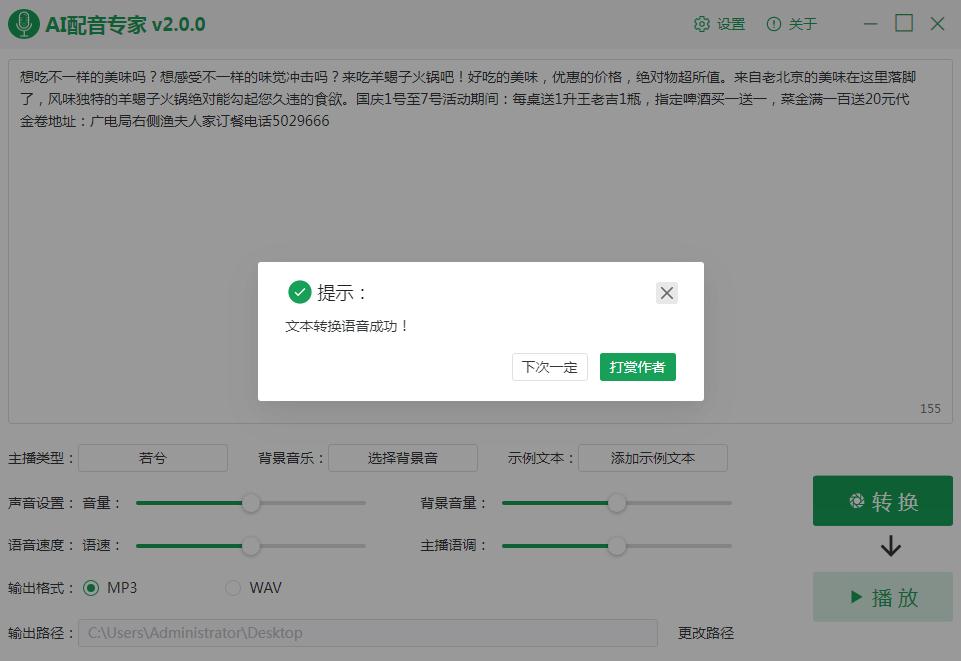Dismiss the success dialog with its X icon
The image size is (961, 661).
click(x=666, y=292)
